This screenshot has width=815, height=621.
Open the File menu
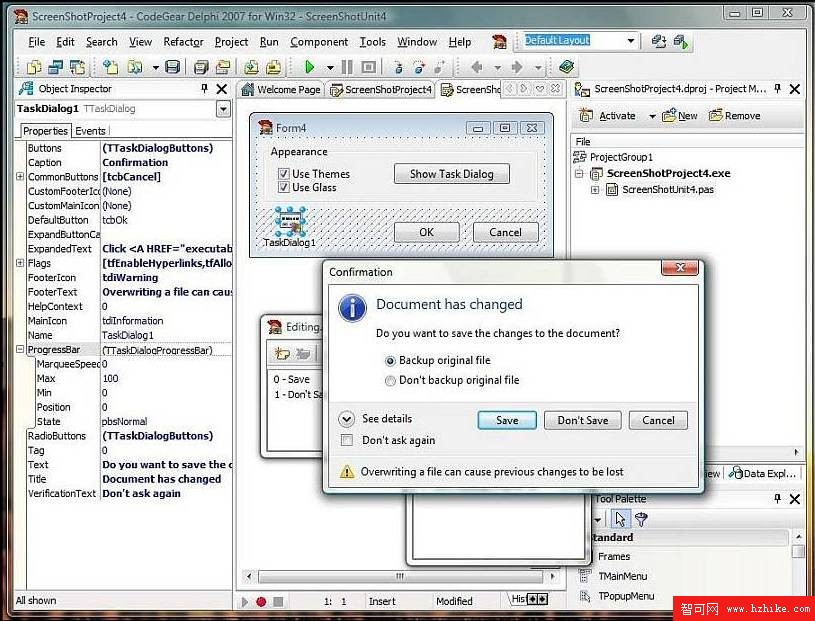tap(36, 42)
